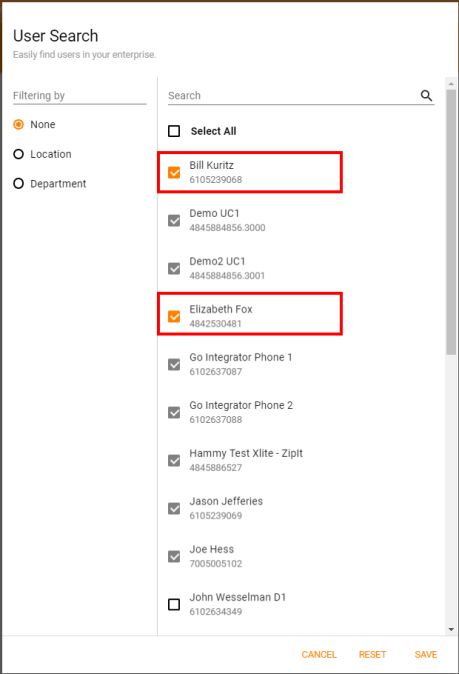Viewport: 459px width, 674px height.
Task: Uncheck the Bill Kuritz checkbox
Action: tap(174, 172)
